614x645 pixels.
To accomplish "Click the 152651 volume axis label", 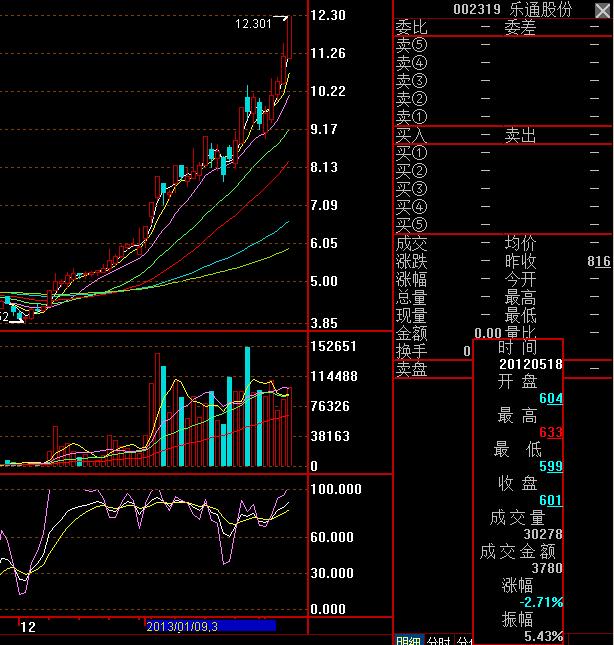I will (x=334, y=347).
